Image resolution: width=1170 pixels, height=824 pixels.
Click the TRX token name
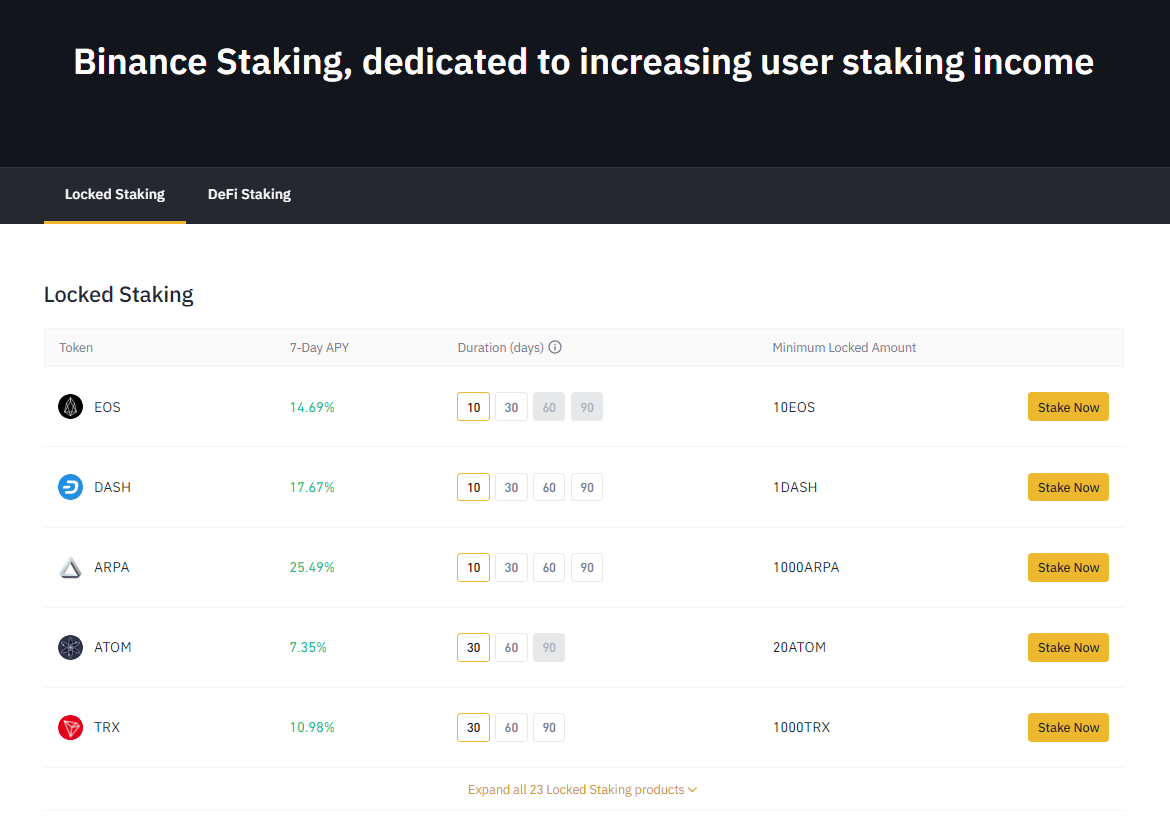(x=107, y=727)
